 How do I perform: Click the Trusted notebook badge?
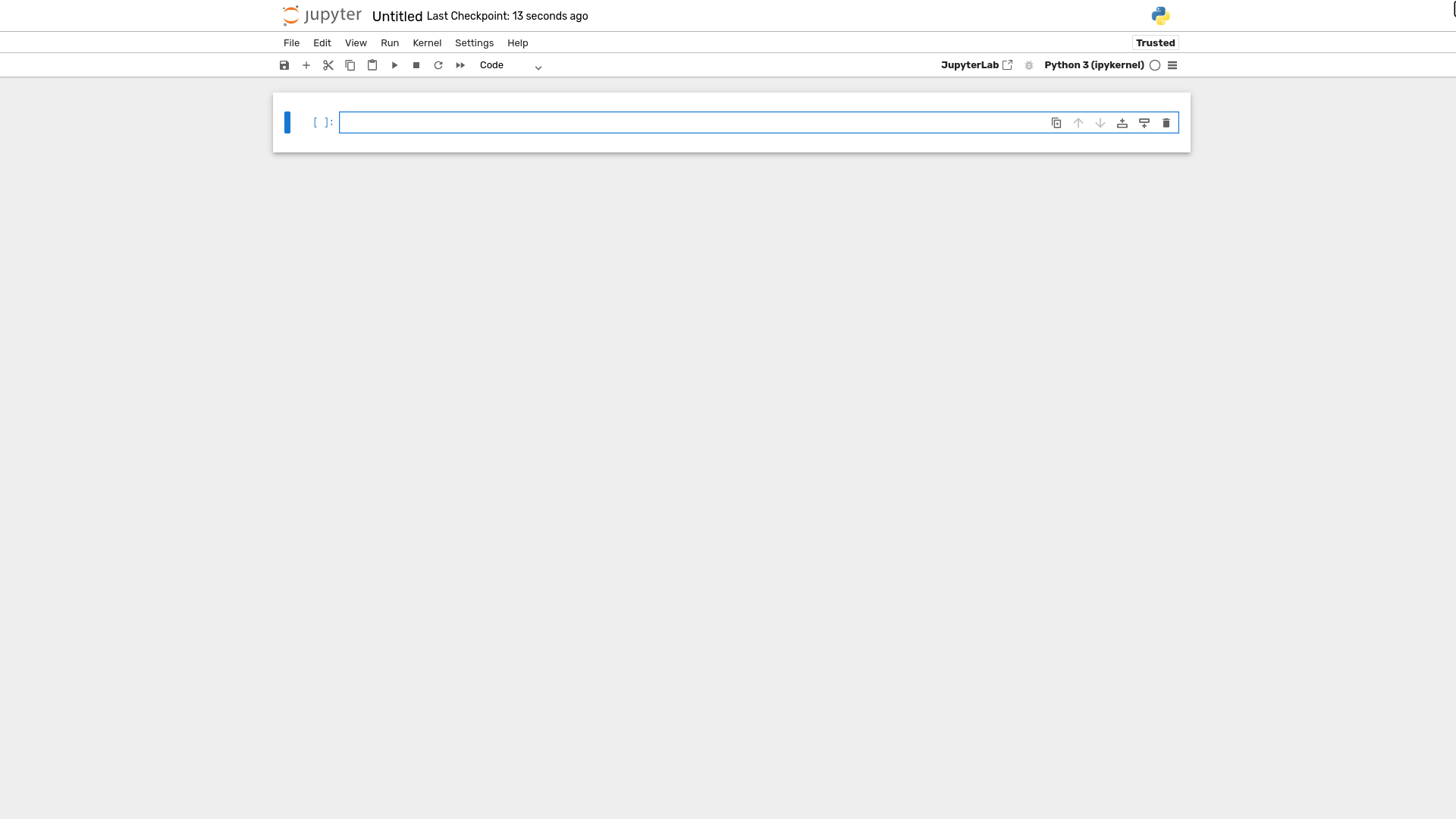click(x=1156, y=43)
